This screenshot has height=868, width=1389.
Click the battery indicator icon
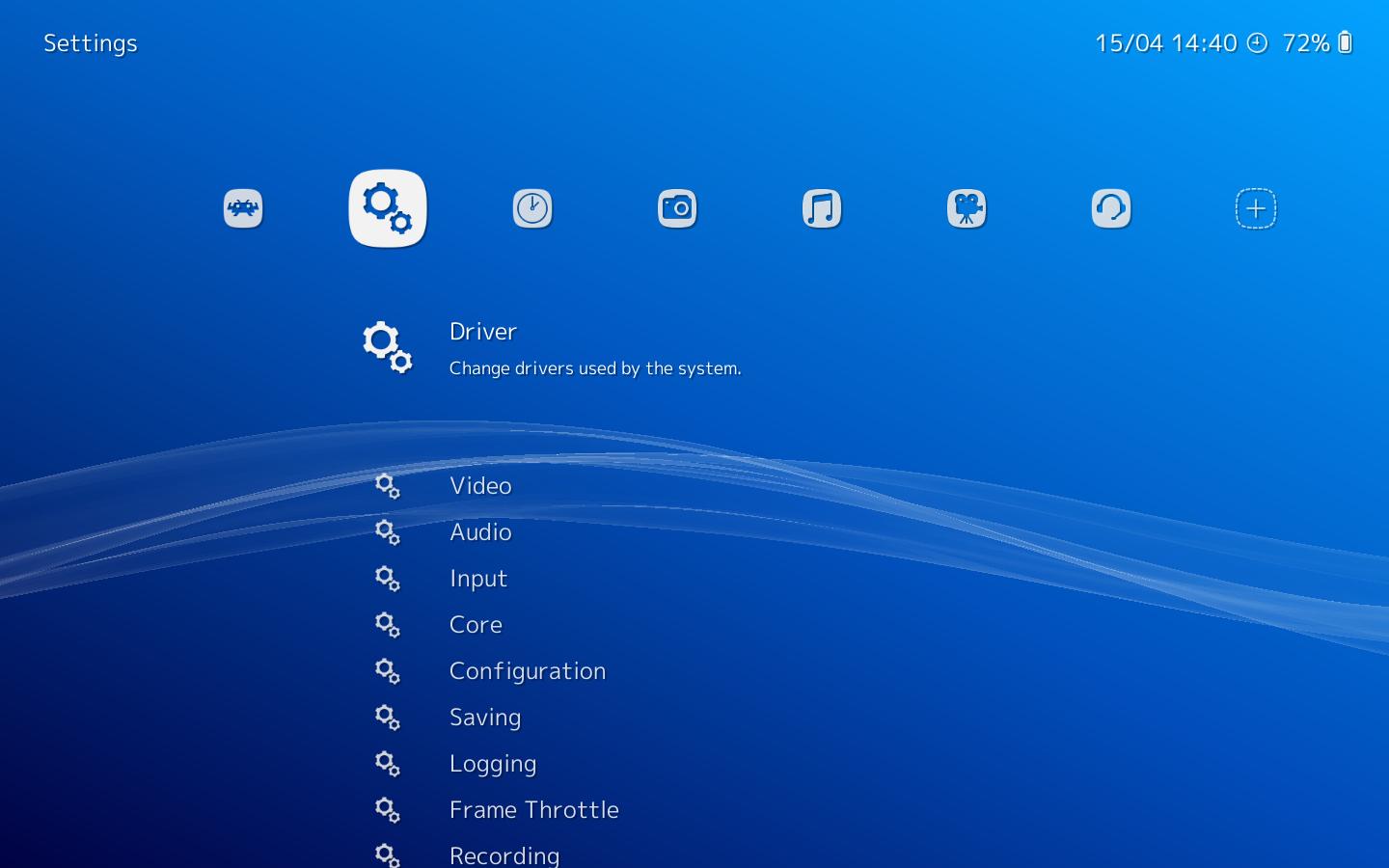click(1344, 42)
